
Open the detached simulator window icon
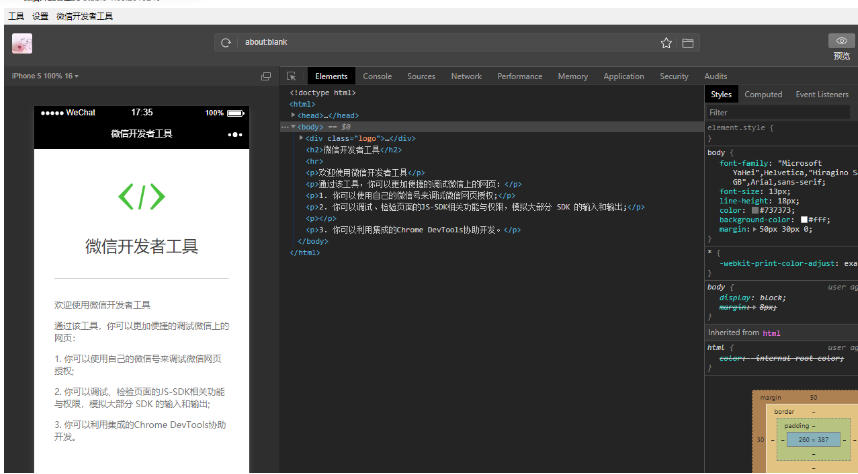click(x=266, y=76)
